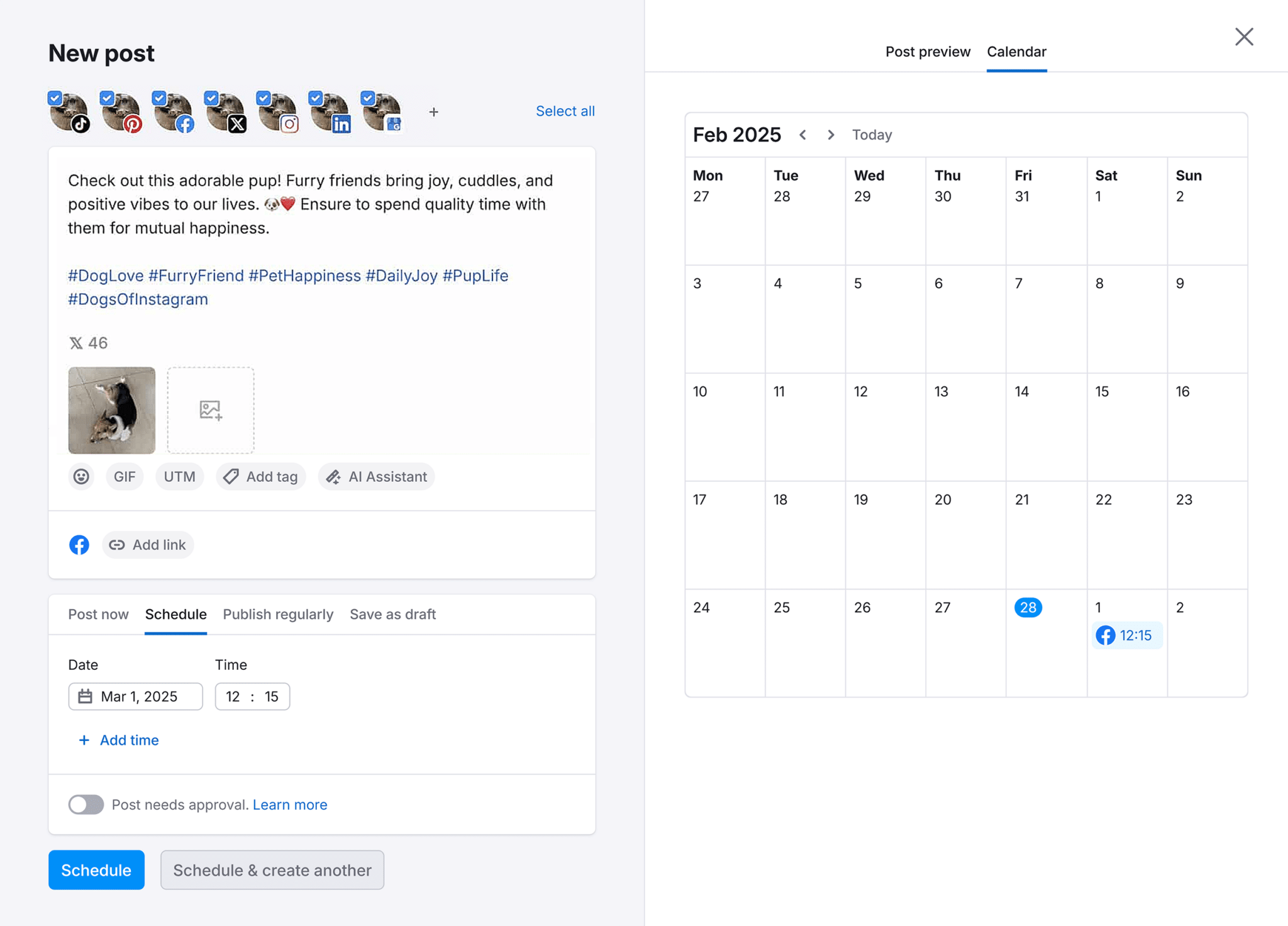Image resolution: width=1288 pixels, height=926 pixels.
Task: Select the uploaded dog photo thumbnail
Action: click(111, 410)
